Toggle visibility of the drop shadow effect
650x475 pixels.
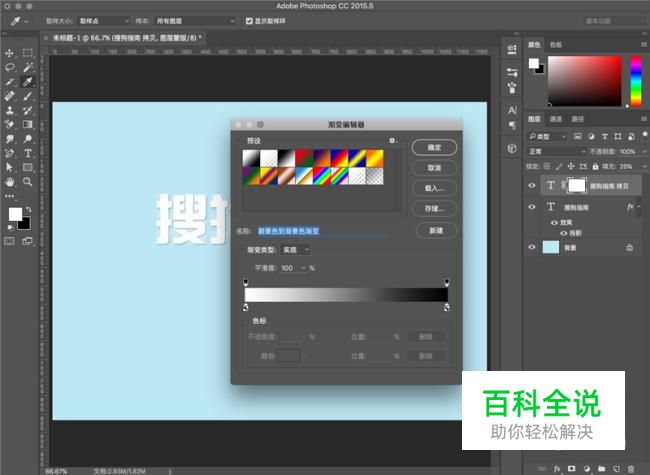click(x=563, y=233)
